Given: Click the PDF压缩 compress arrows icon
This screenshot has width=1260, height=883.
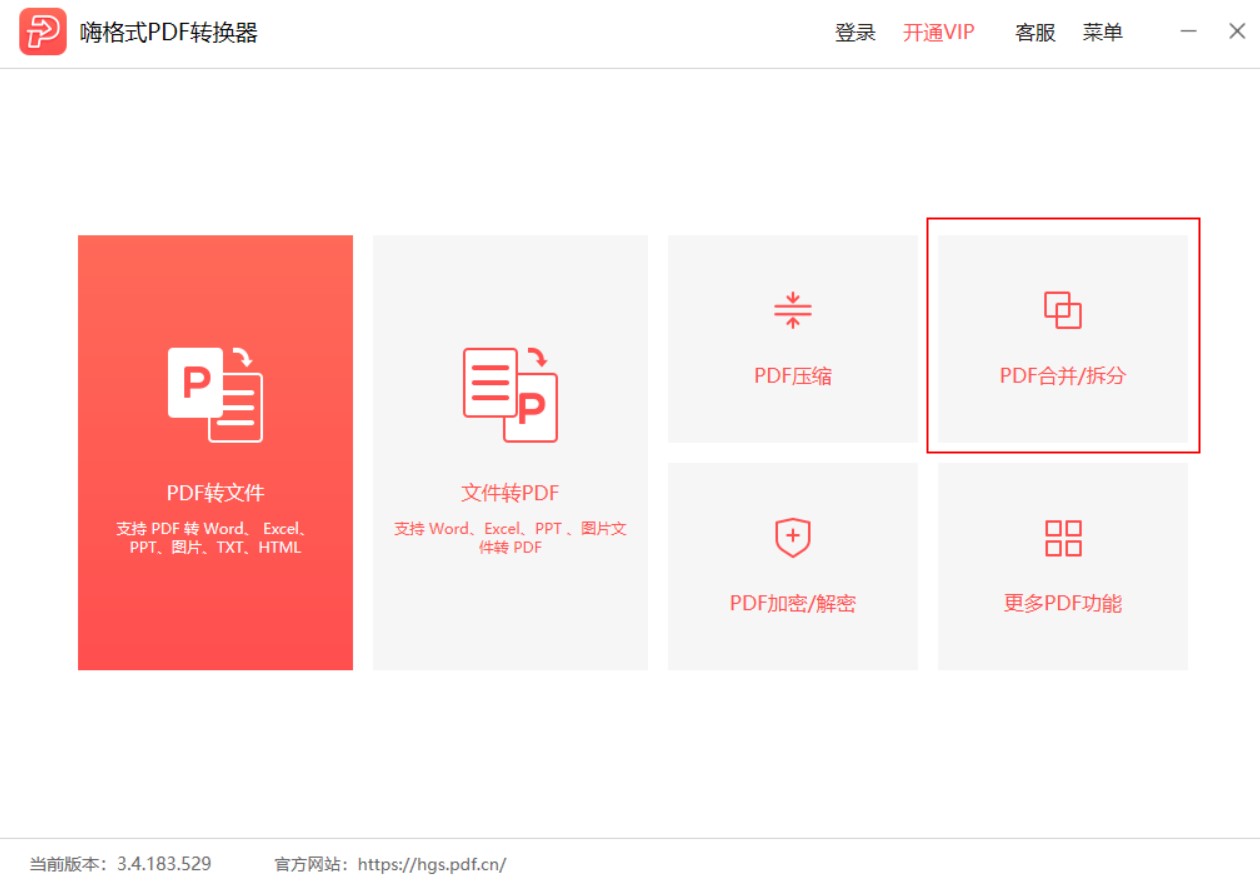Looking at the screenshot, I should coord(793,310).
